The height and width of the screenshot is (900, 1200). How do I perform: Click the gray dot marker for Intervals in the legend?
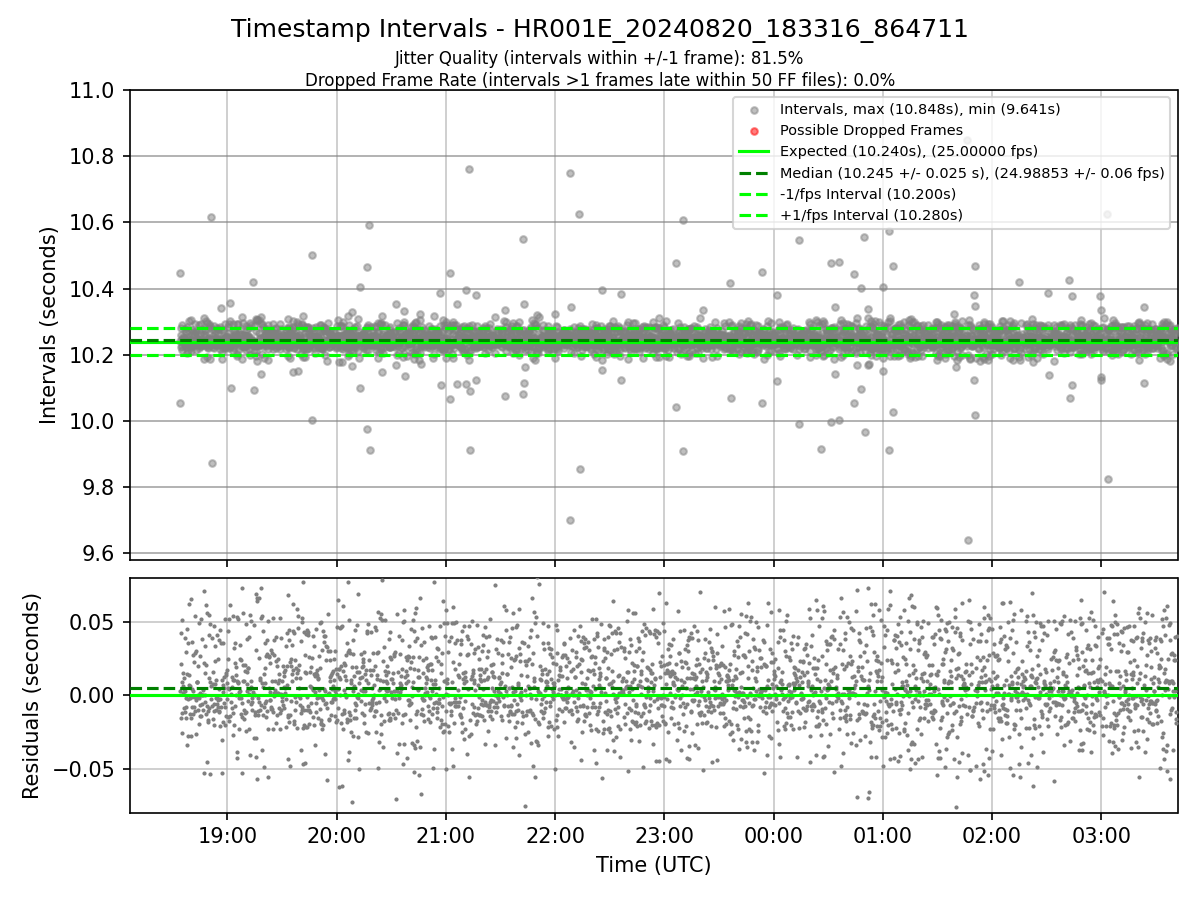pos(755,110)
